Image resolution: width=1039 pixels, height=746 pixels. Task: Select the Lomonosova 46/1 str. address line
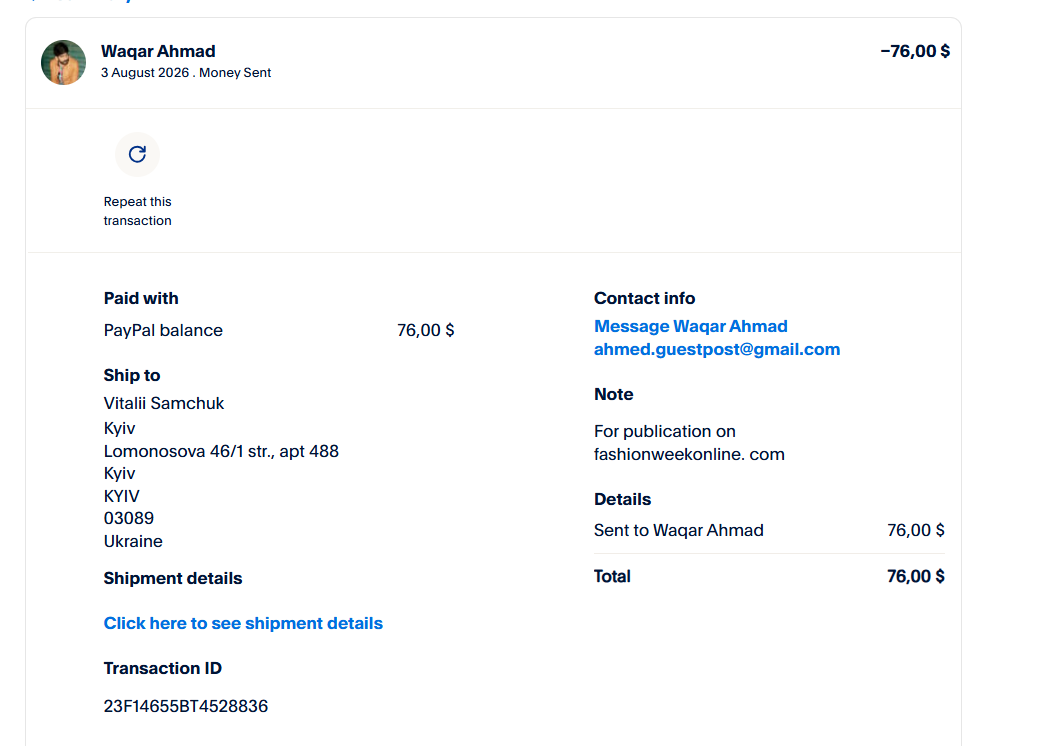point(221,451)
